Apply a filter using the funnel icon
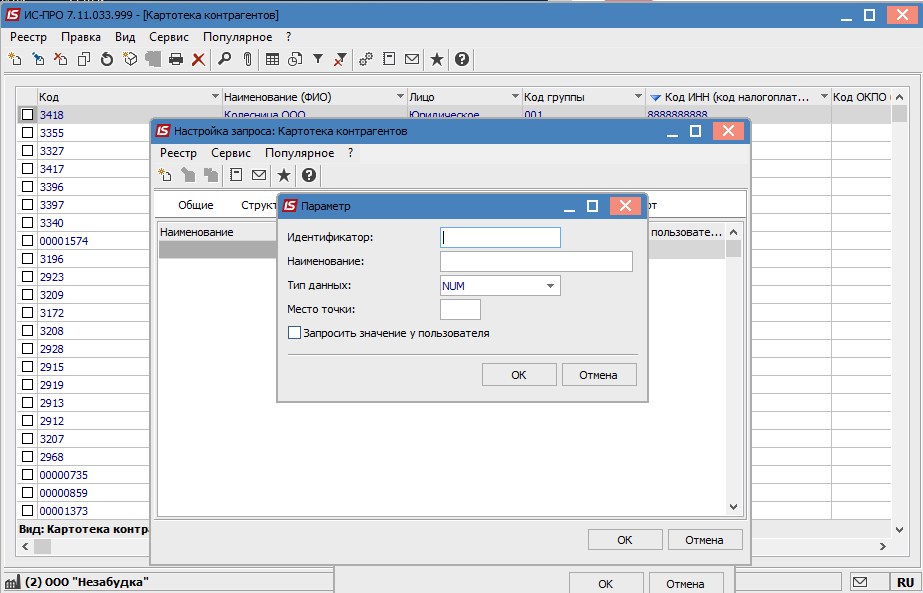The image size is (923, 593). point(318,59)
